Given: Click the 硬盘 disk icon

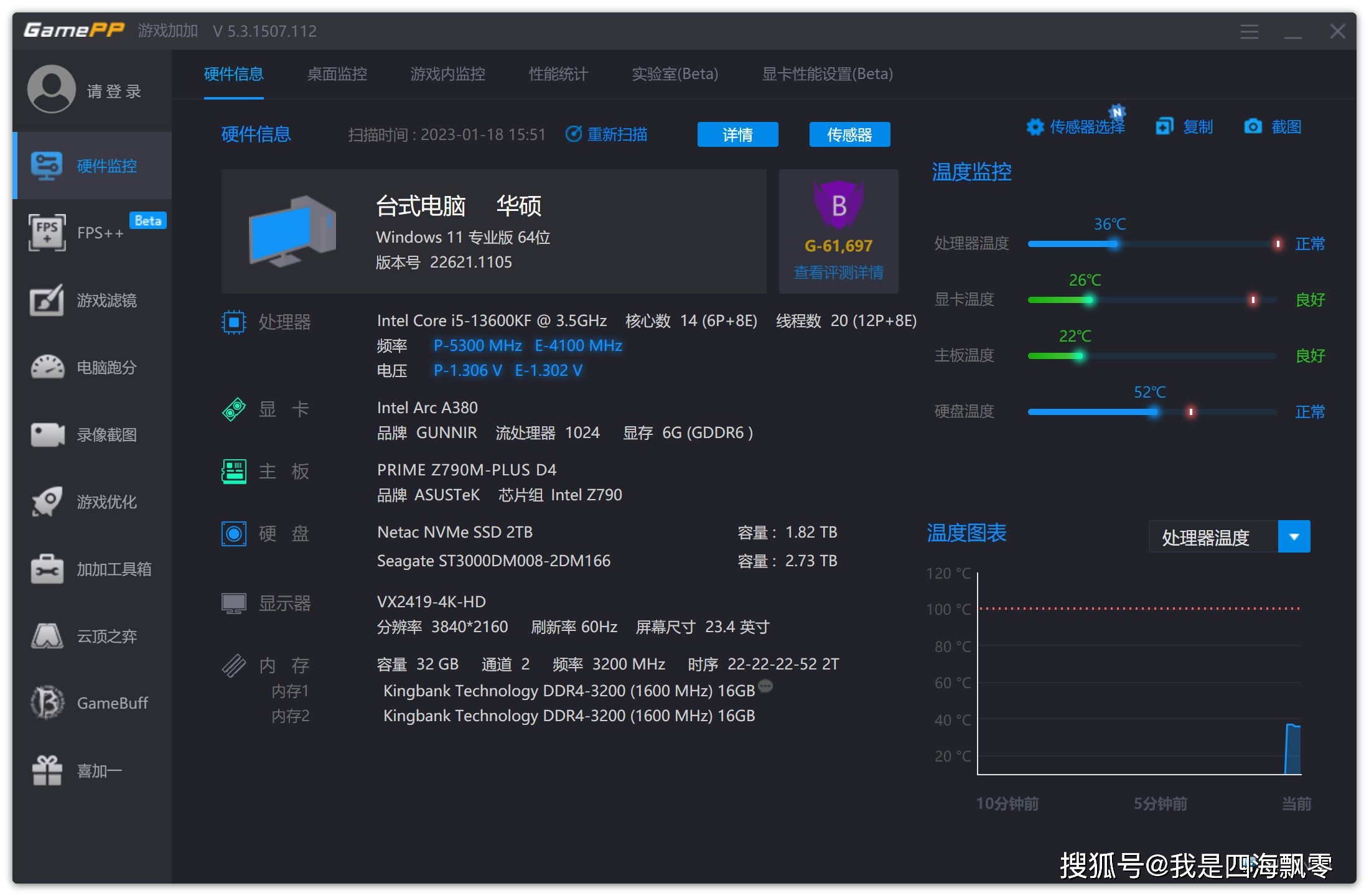Looking at the screenshot, I should (x=234, y=533).
